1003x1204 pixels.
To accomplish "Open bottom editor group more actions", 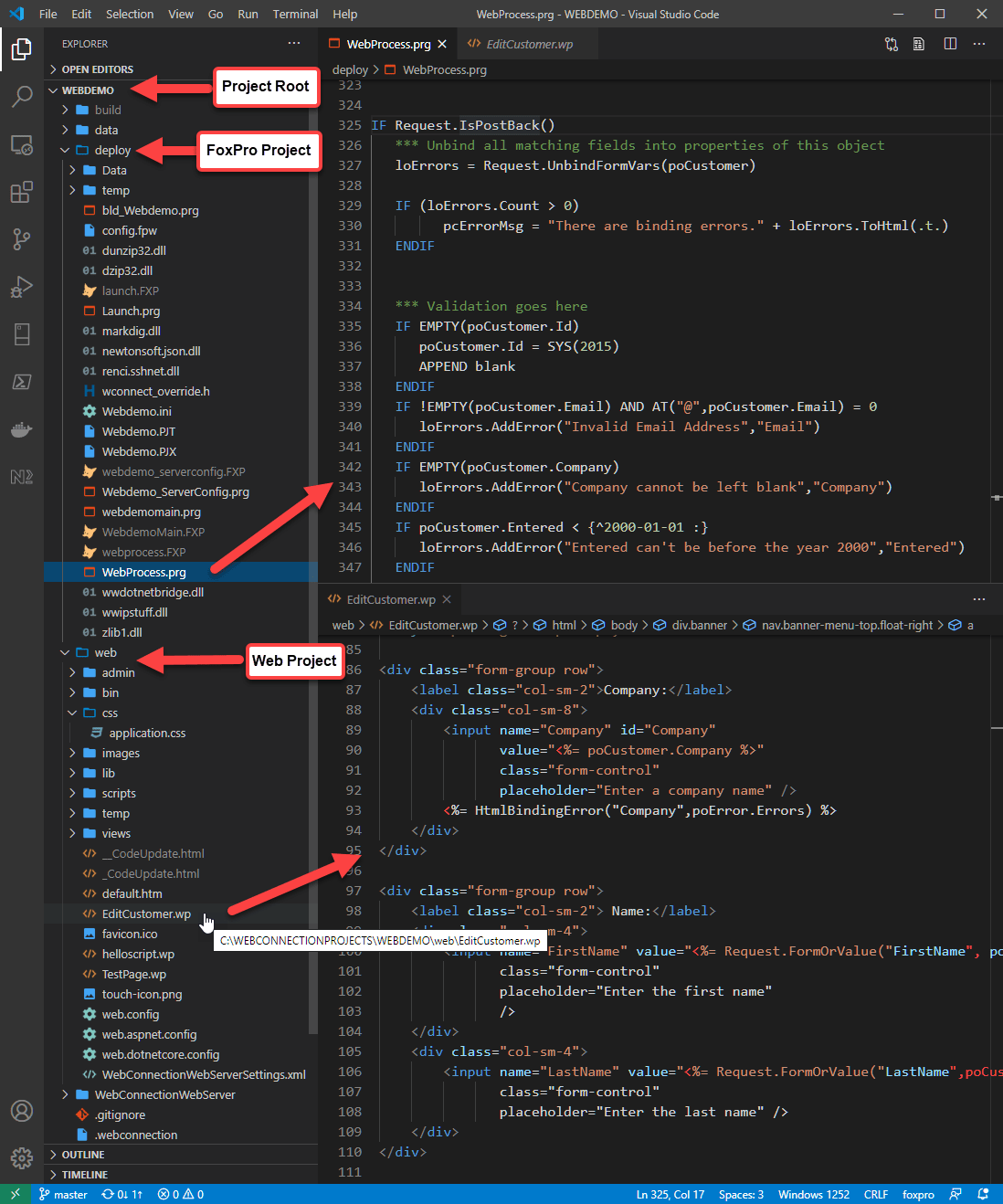I will coord(979,599).
